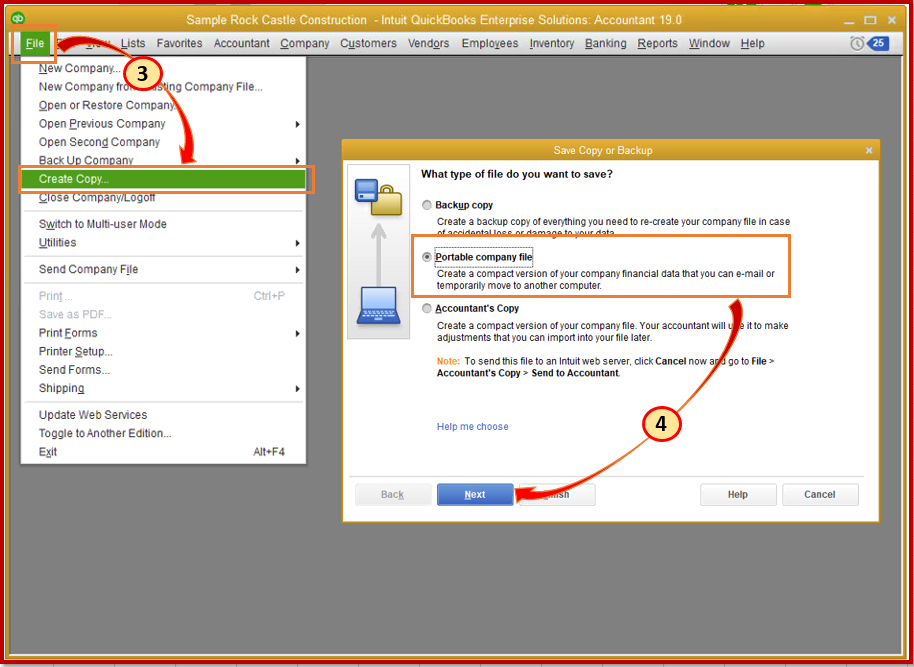Open the Company menu
Screen dimensions: 914x667
(x=305, y=44)
